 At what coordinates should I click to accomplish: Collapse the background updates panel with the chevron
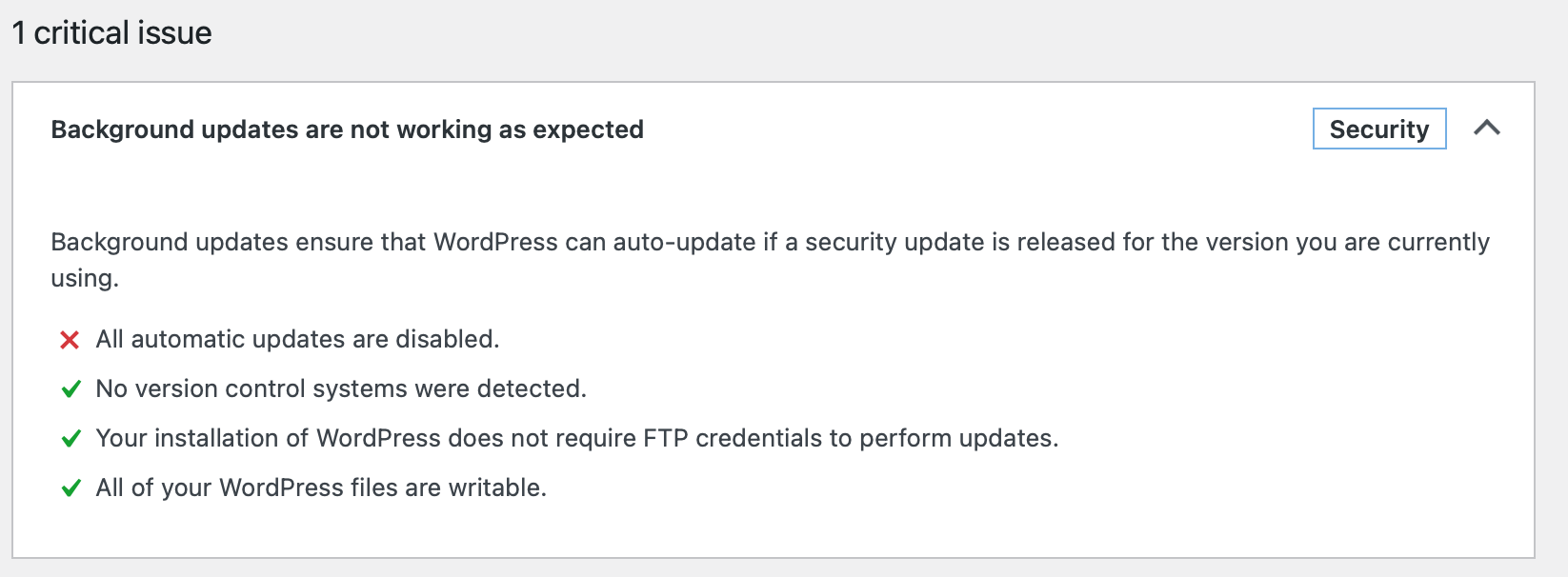pyautogui.click(x=1486, y=129)
